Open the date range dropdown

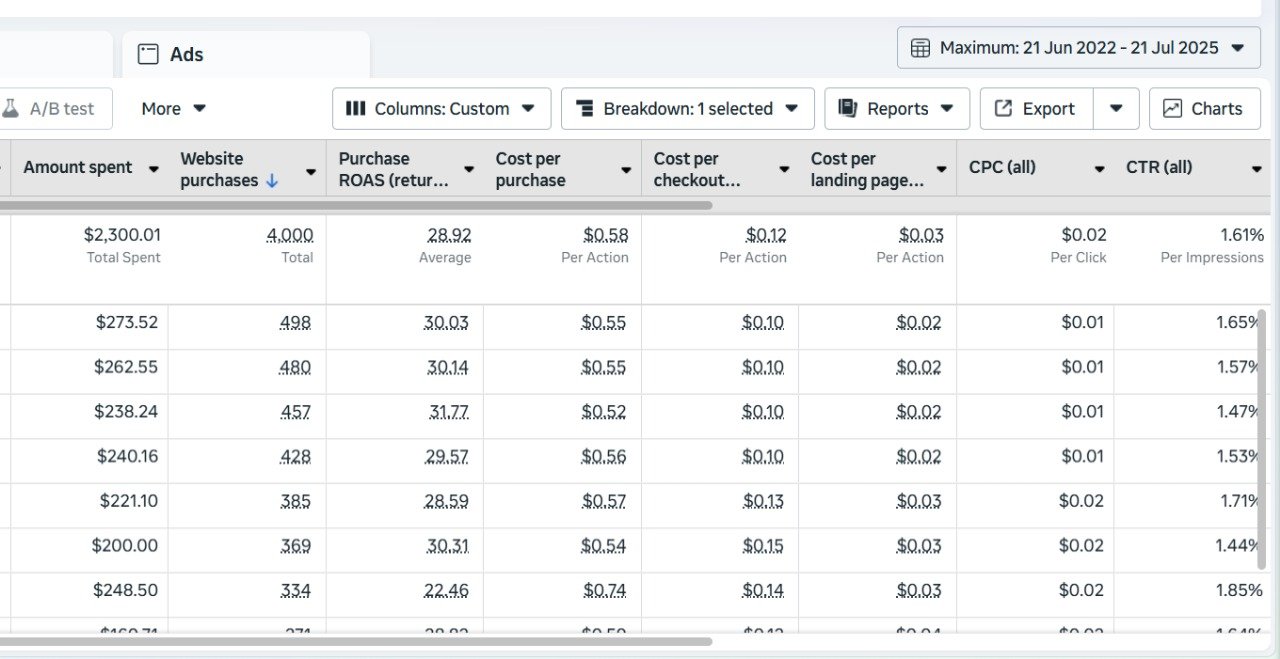click(1238, 48)
